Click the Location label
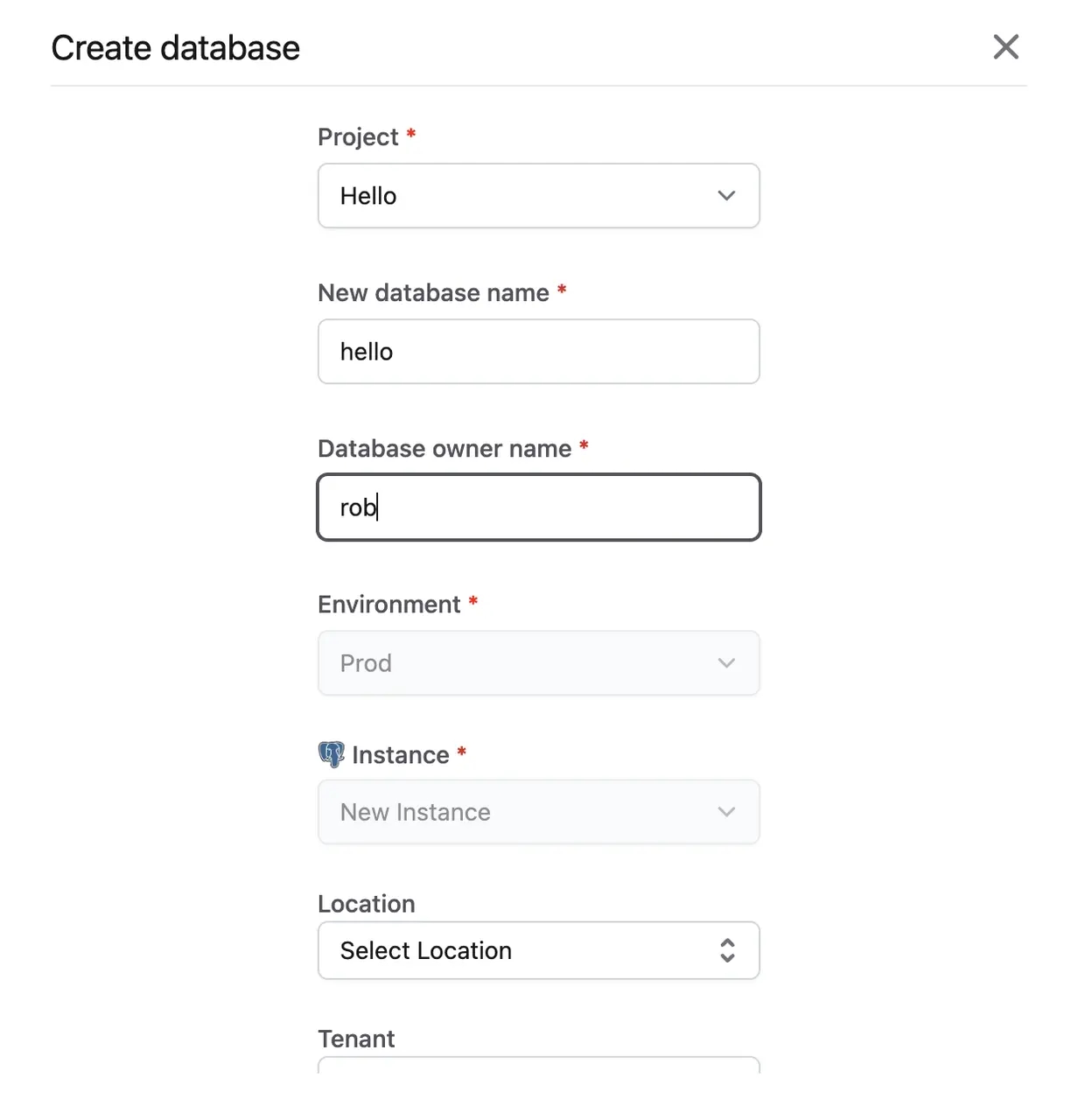 point(367,904)
